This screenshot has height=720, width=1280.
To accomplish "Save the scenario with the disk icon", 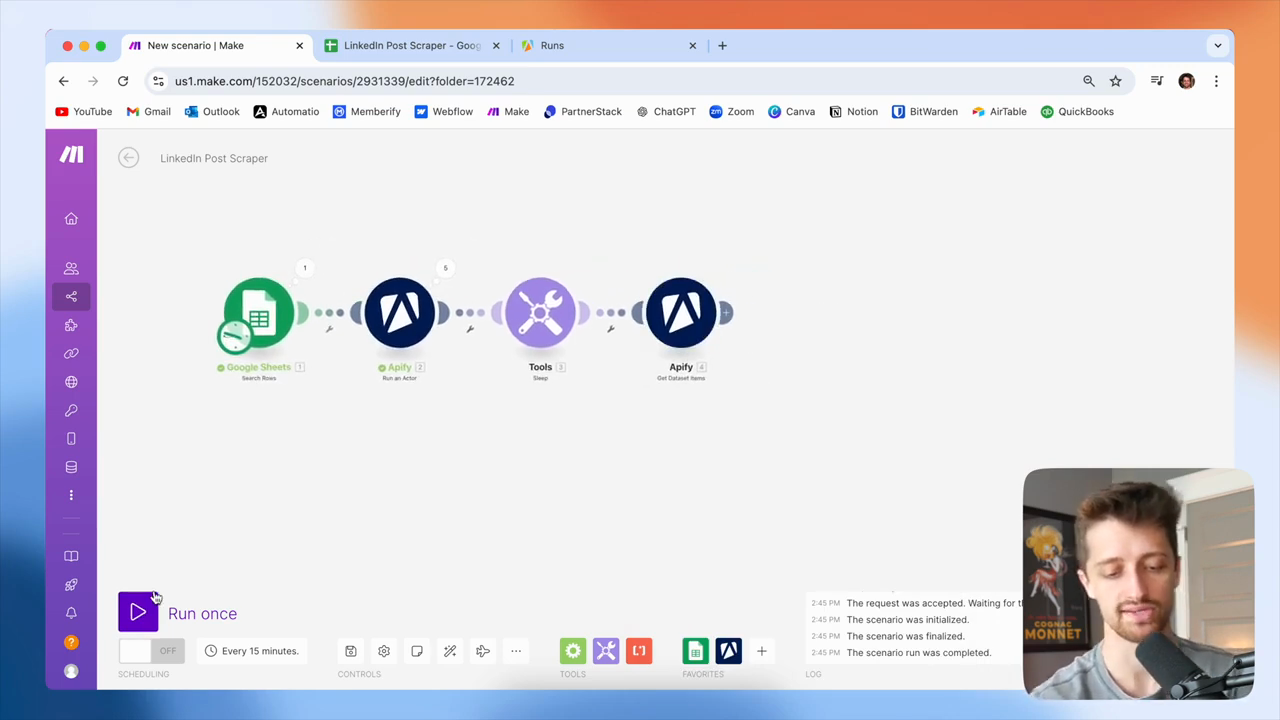I will pos(351,651).
